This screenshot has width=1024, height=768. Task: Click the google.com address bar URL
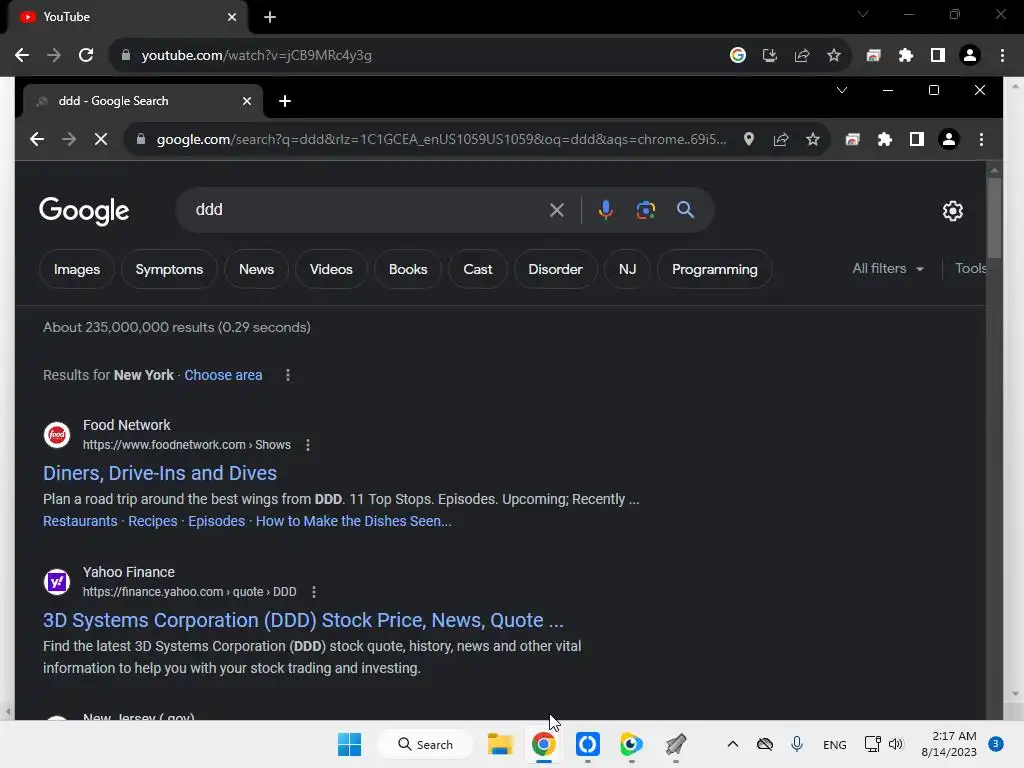441,139
